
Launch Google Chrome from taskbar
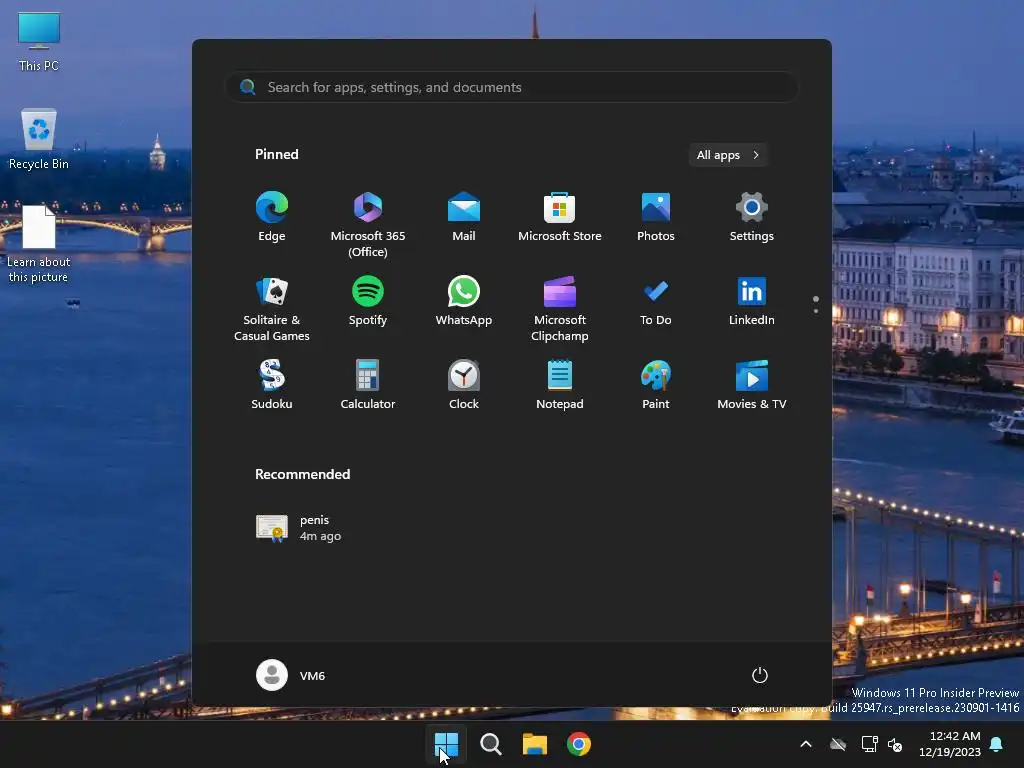point(579,744)
